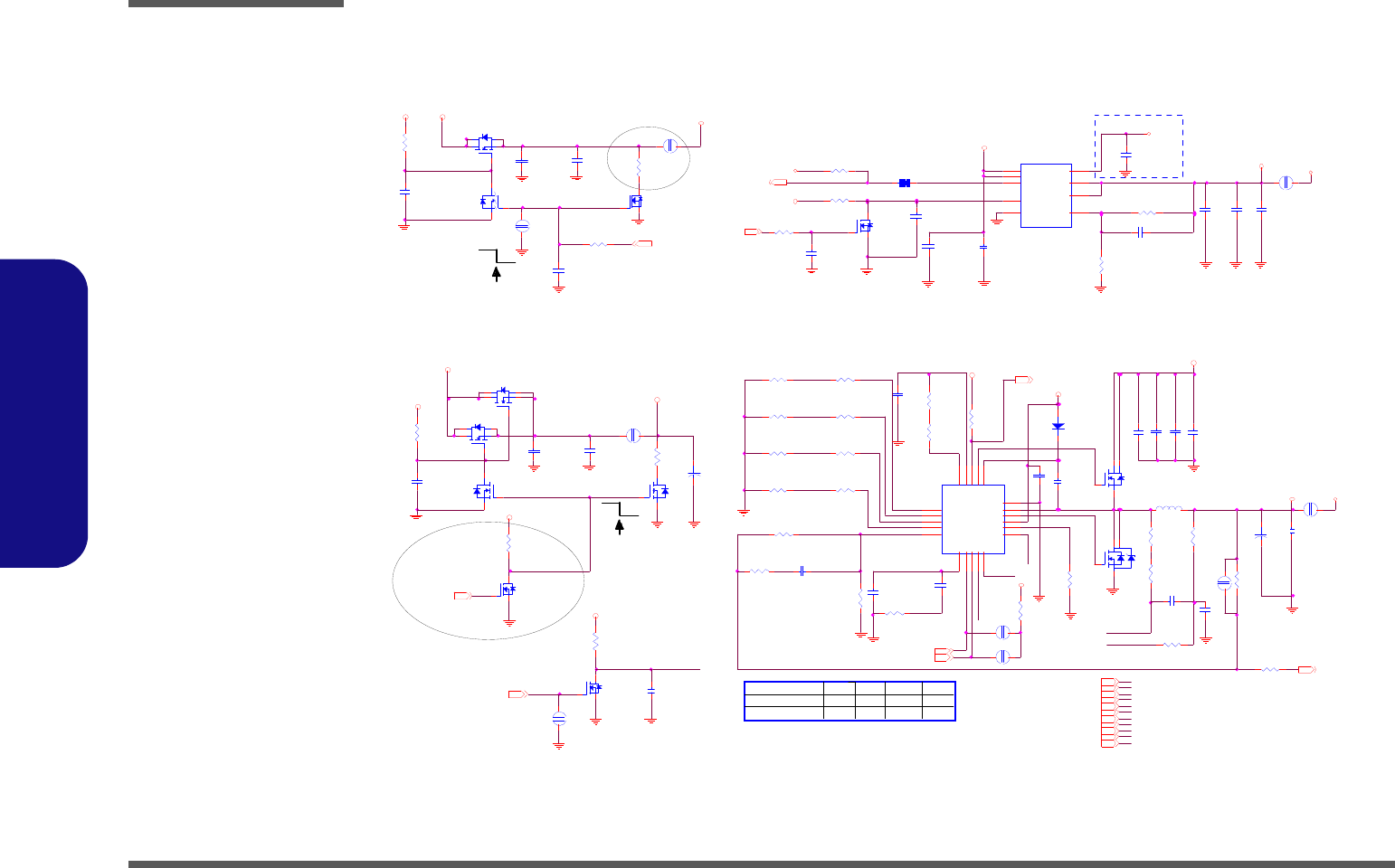Select the upper jumper below the large controller IC

1002,632
